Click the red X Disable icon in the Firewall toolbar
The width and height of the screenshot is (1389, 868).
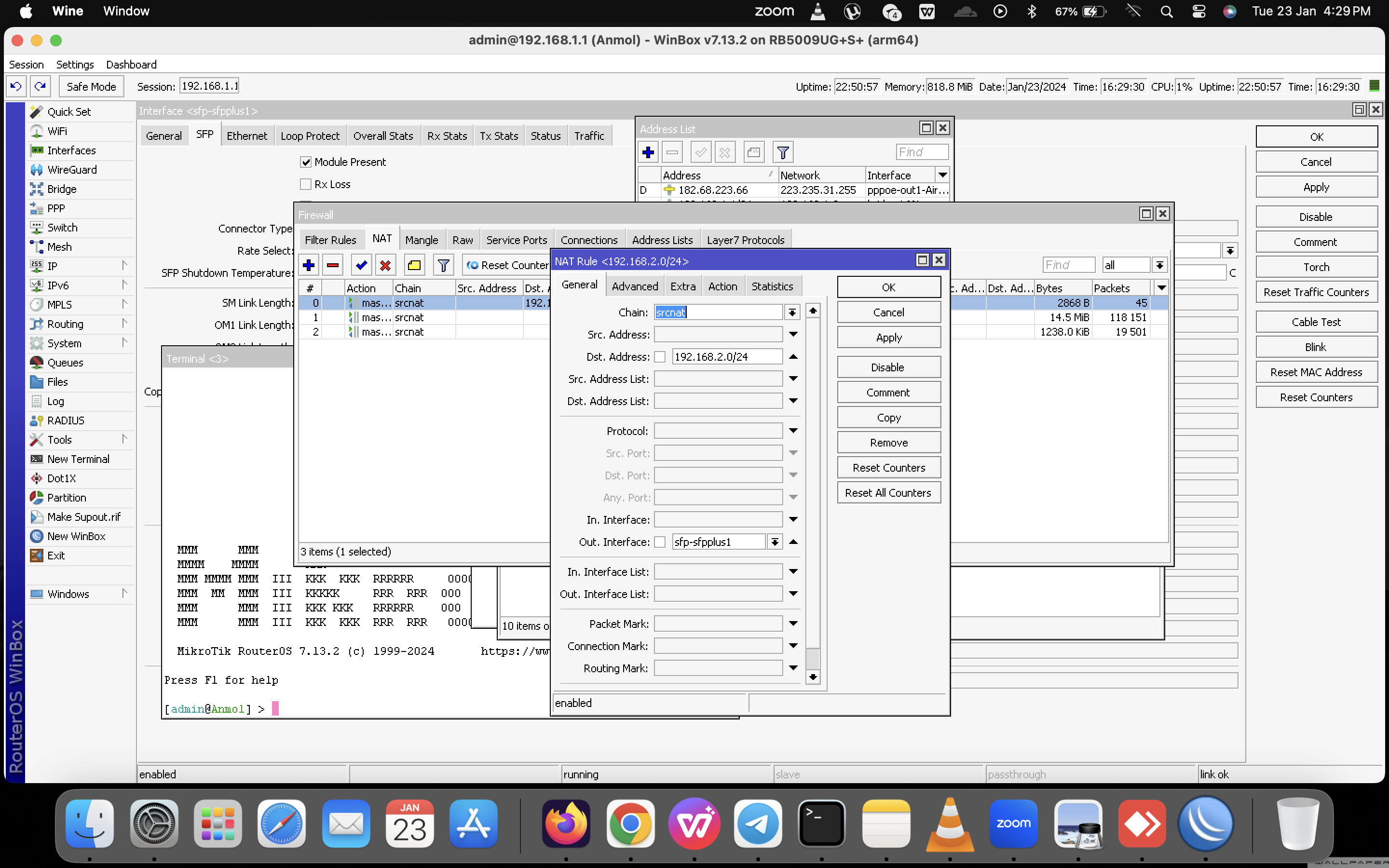point(385,265)
